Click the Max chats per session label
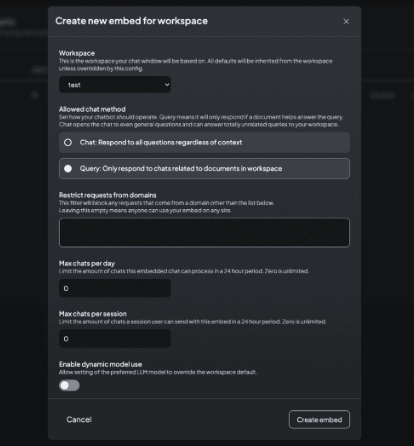414x446 pixels. click(x=93, y=314)
